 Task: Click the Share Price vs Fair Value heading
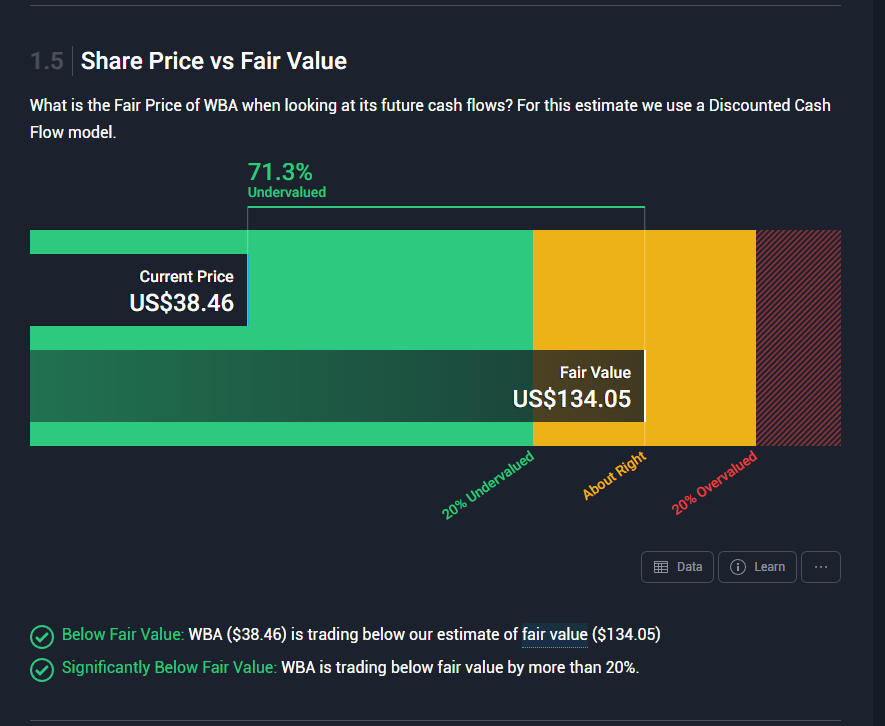tap(213, 61)
